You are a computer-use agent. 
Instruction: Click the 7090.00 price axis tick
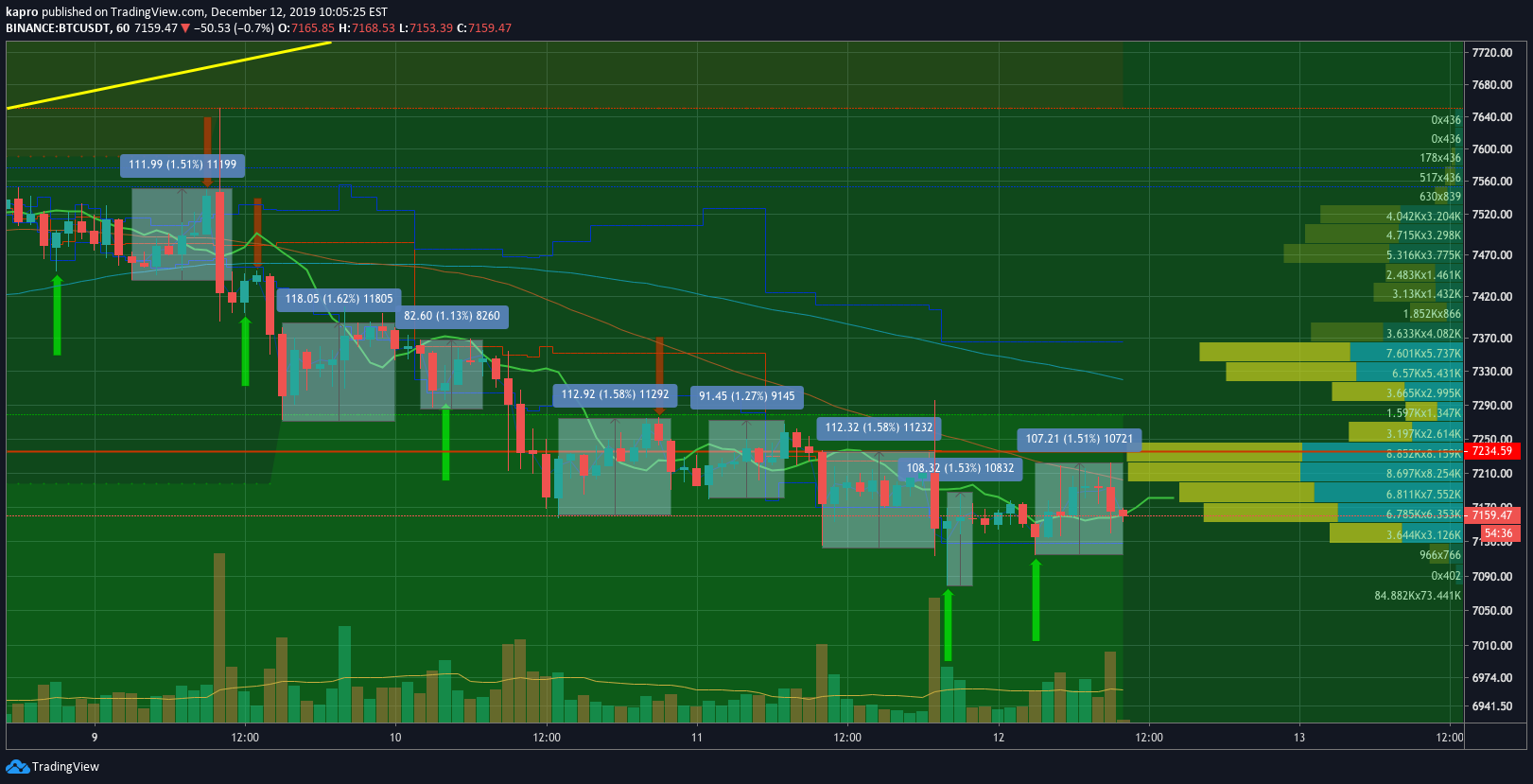coord(1492,577)
